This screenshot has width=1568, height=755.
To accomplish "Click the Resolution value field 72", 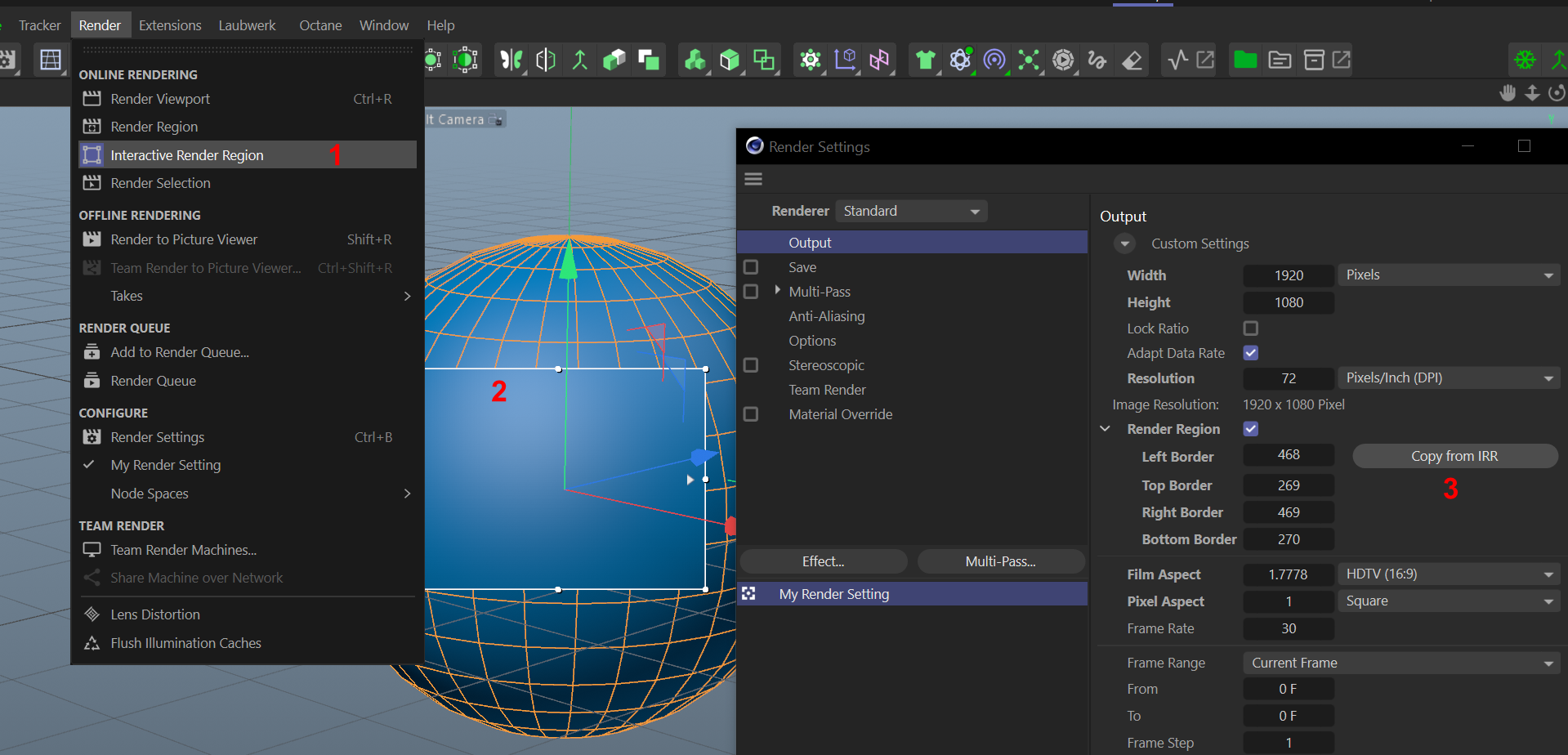I will [x=1289, y=378].
